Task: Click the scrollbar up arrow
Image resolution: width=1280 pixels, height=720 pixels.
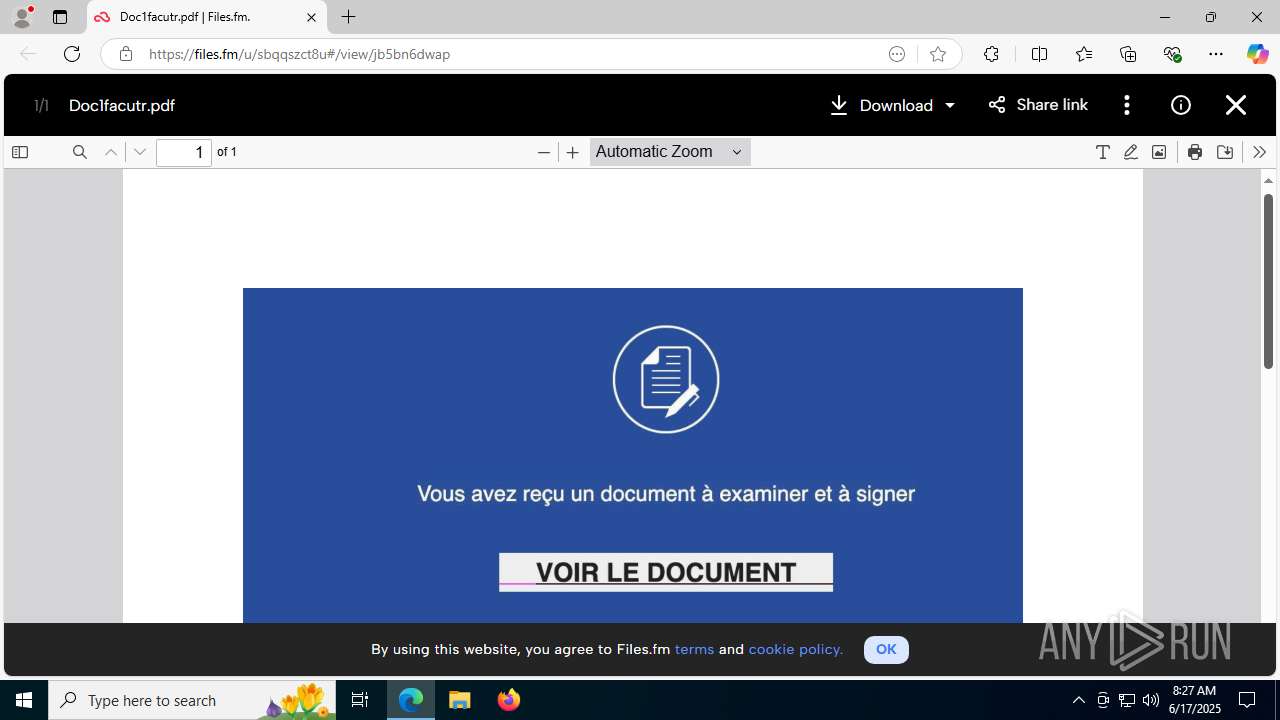Action: coord(1268,181)
